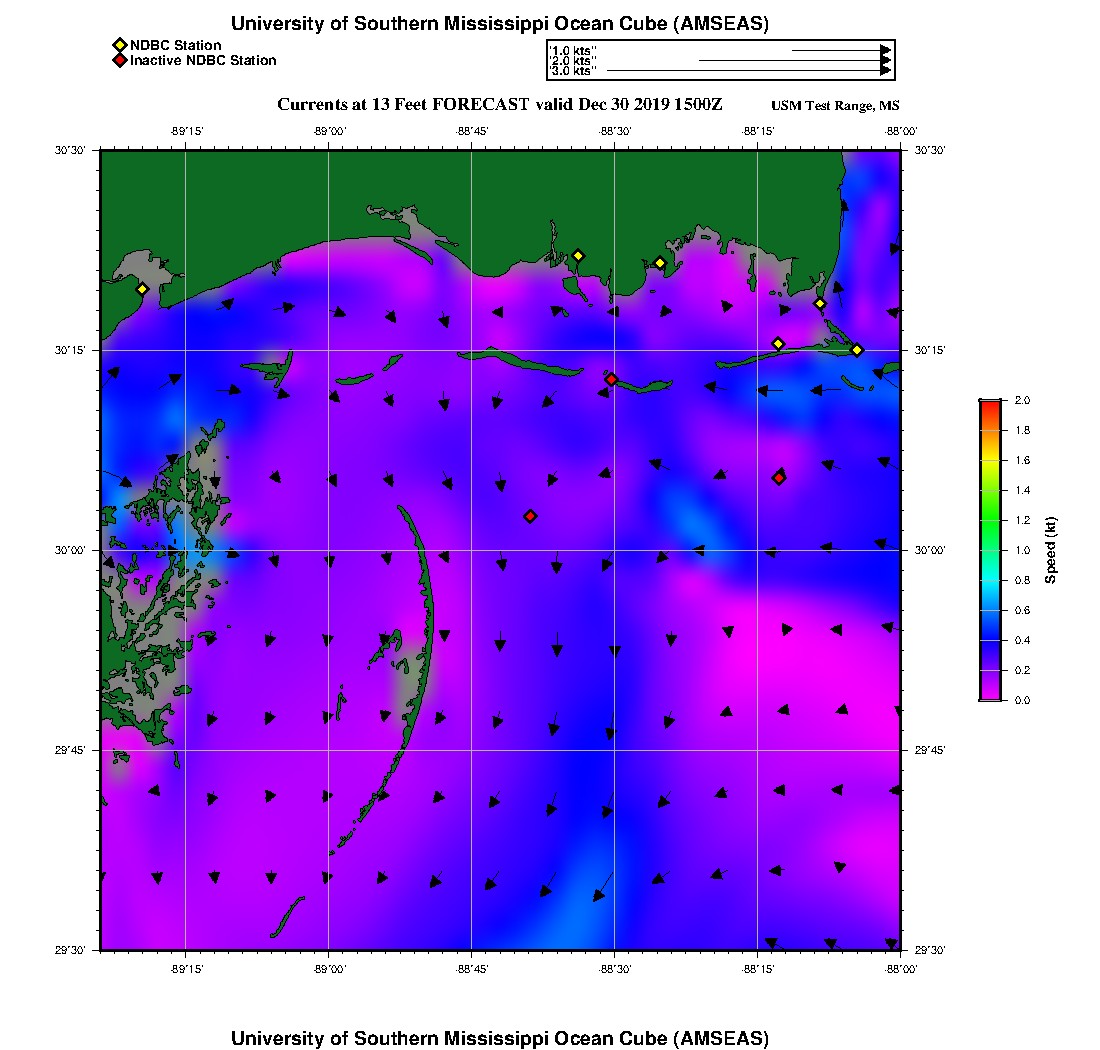Click the 'USM Test Range, MS' text
Image resolution: width=1100 pixels, height=1050 pixels.
click(835, 106)
